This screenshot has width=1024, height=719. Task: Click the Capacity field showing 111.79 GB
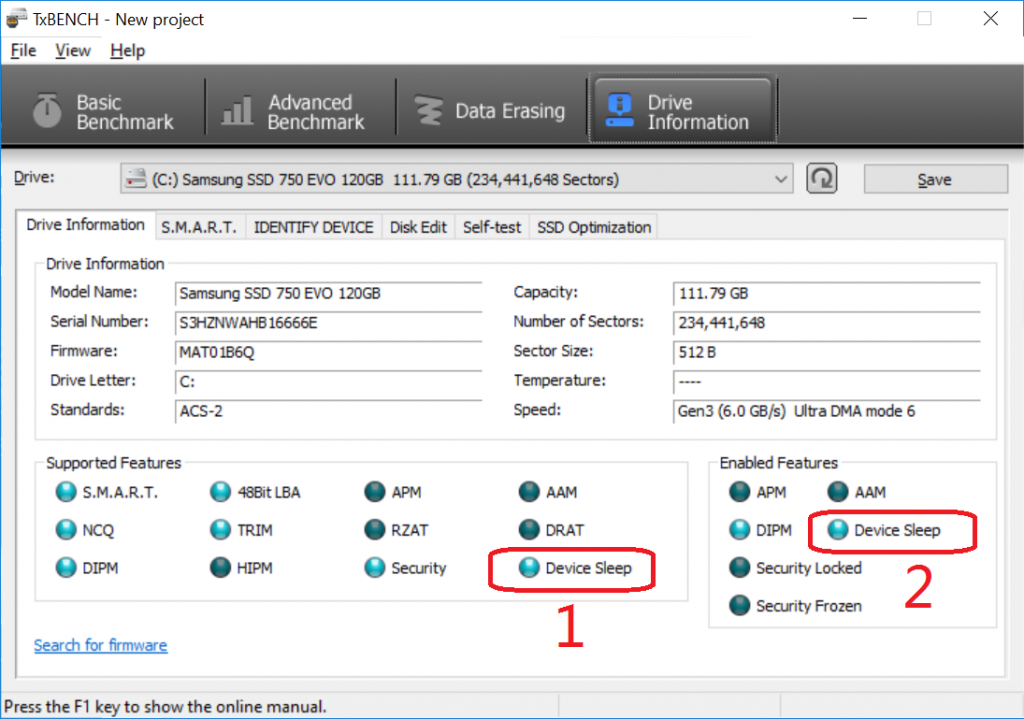click(827, 293)
